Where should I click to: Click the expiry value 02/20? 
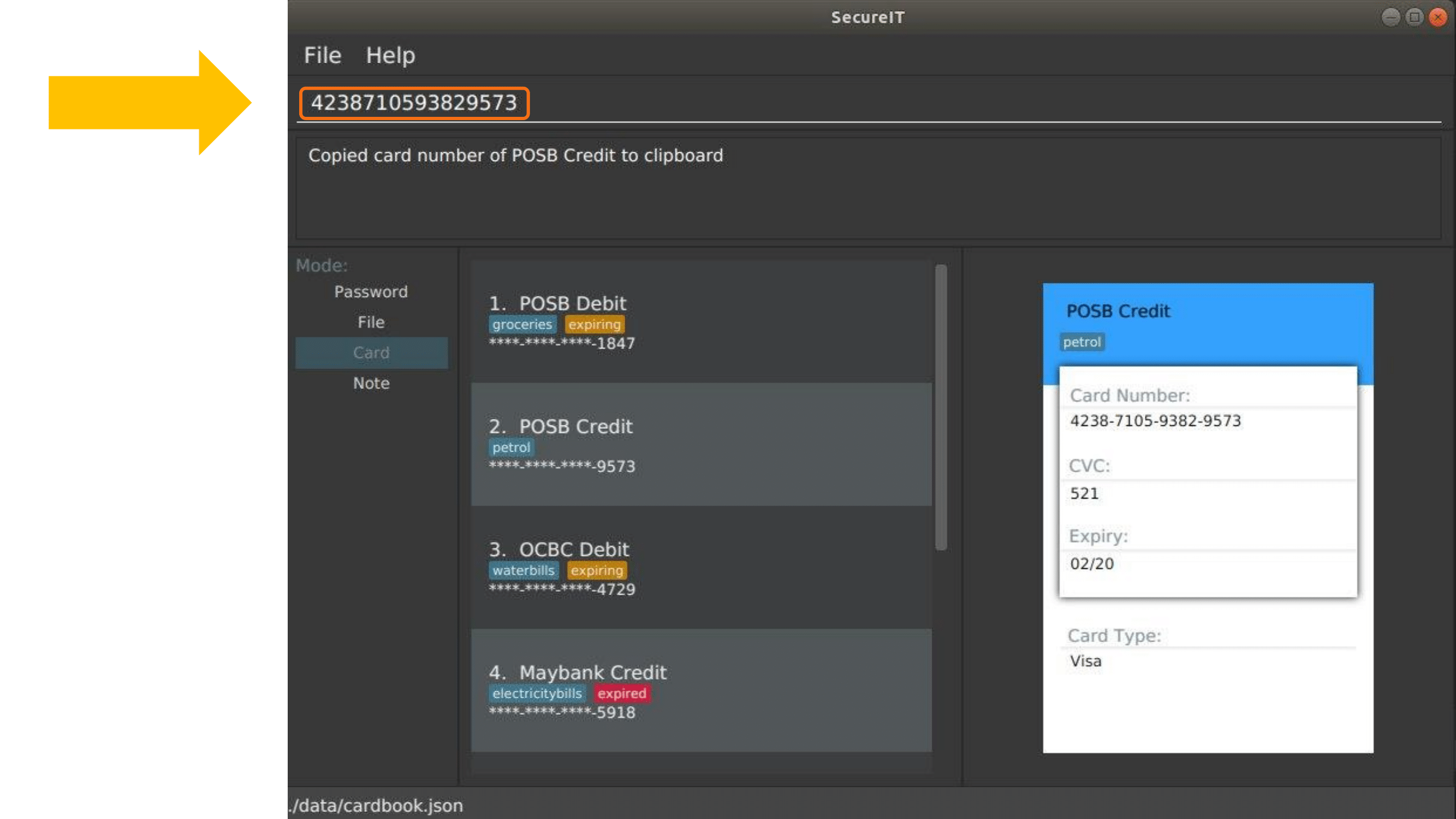pos(1091,564)
